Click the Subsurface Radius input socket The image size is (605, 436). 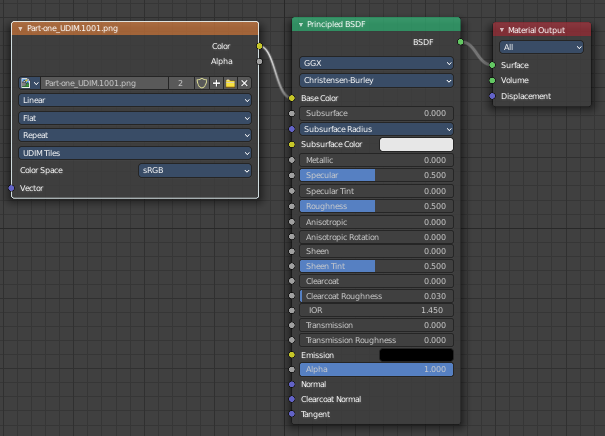(x=292, y=129)
